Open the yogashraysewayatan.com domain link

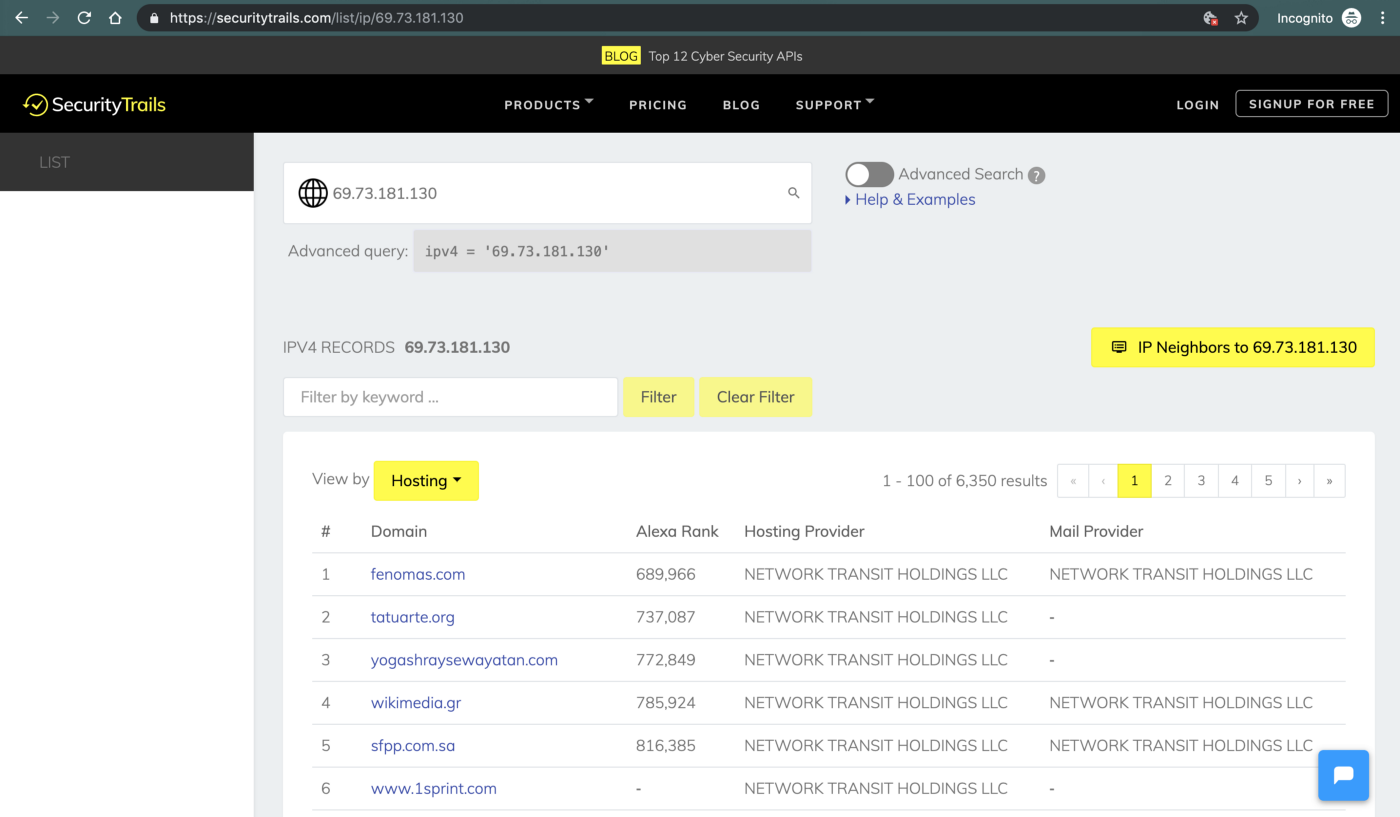point(464,660)
